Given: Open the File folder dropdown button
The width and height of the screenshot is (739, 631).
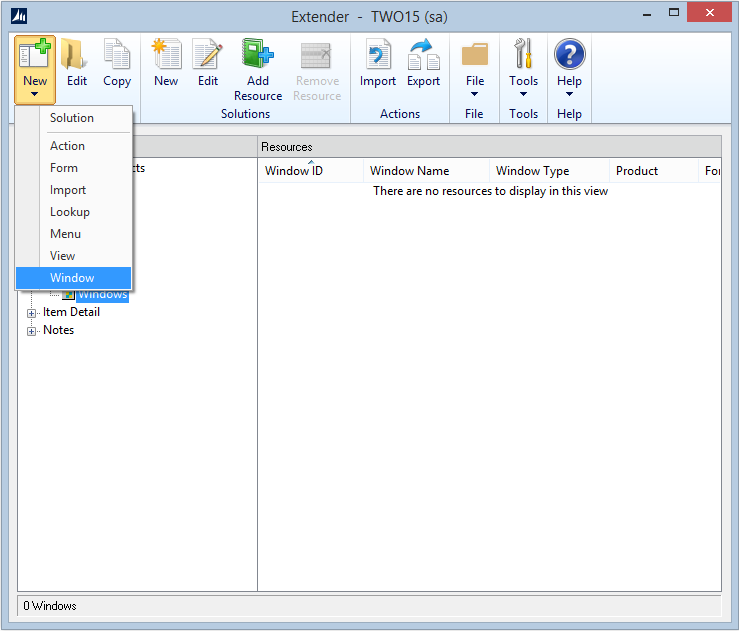Looking at the screenshot, I should click(x=475, y=69).
